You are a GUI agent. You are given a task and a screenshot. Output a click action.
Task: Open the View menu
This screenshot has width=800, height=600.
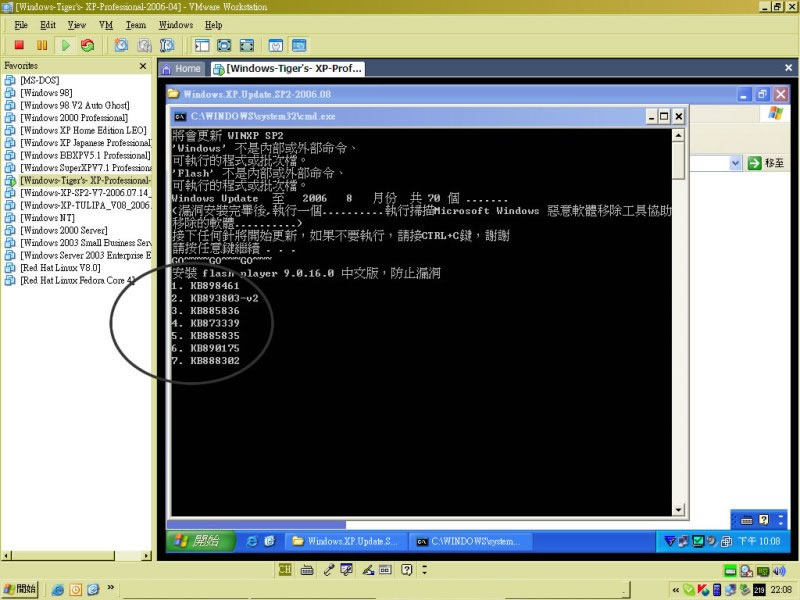[77, 25]
